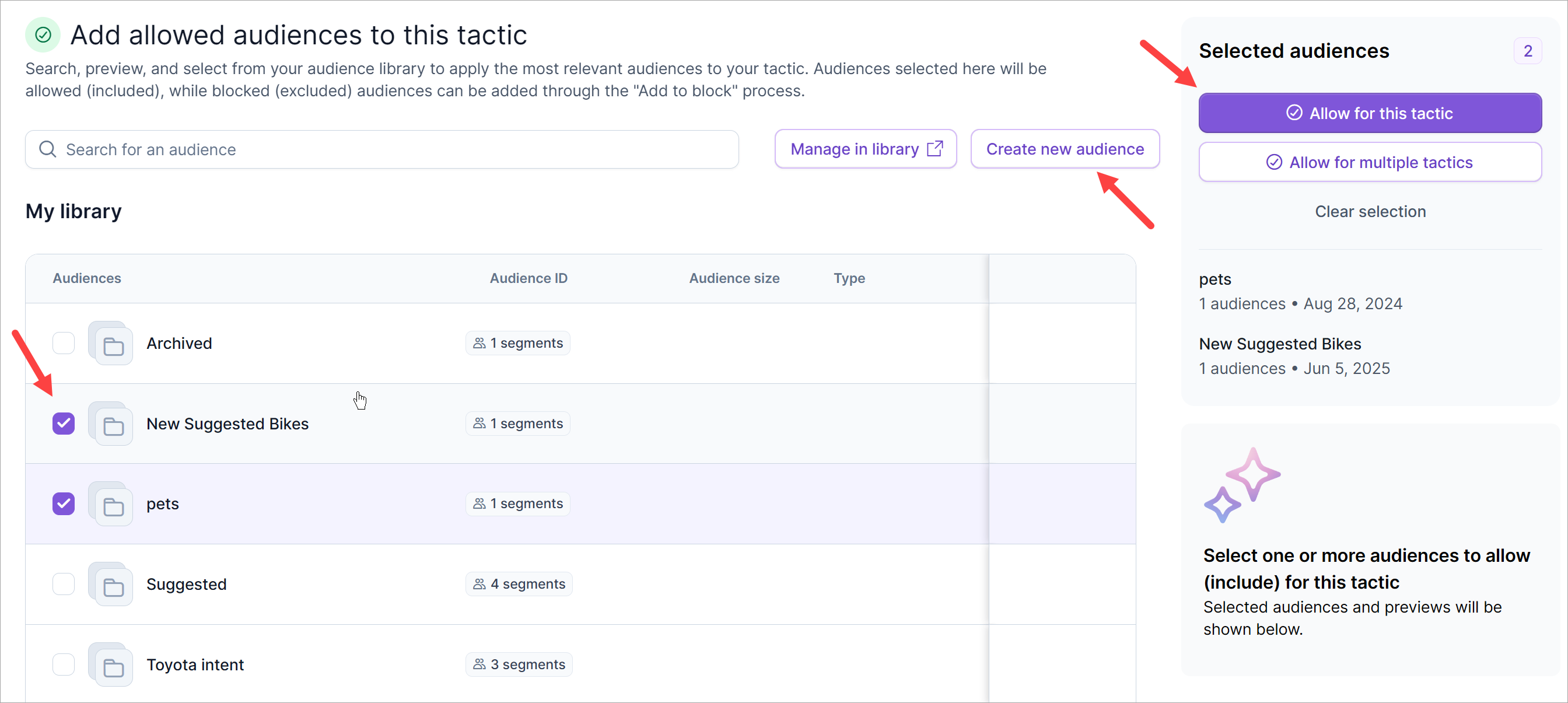Click Create new audience button
The image size is (1568, 703).
(1065, 149)
